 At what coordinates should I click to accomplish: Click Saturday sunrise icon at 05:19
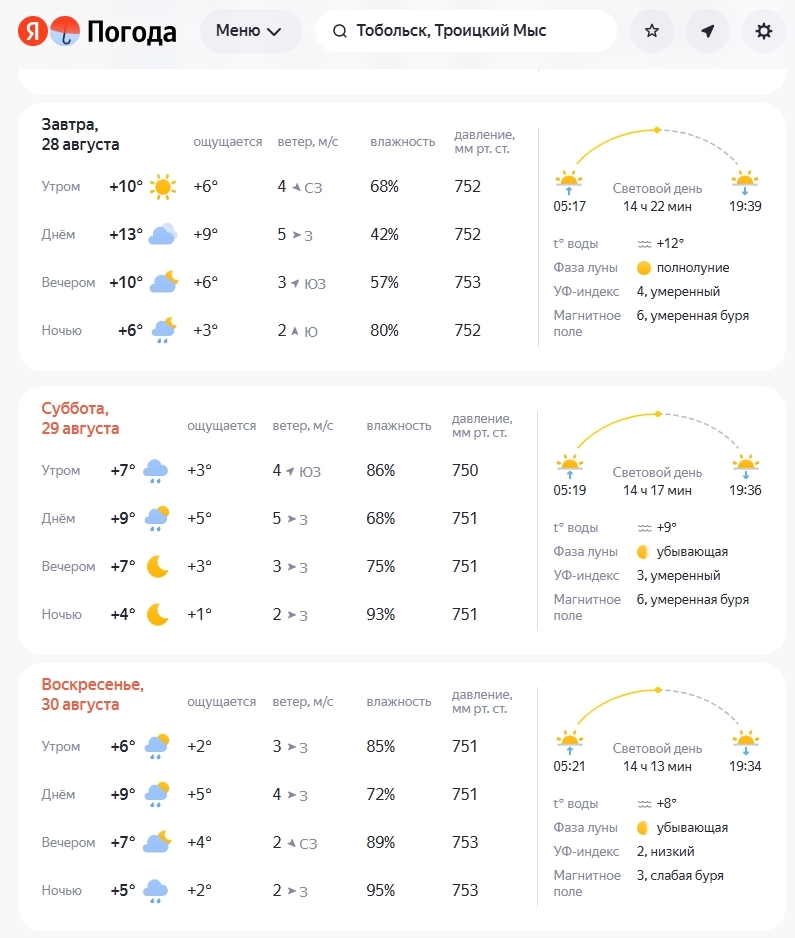[569, 465]
